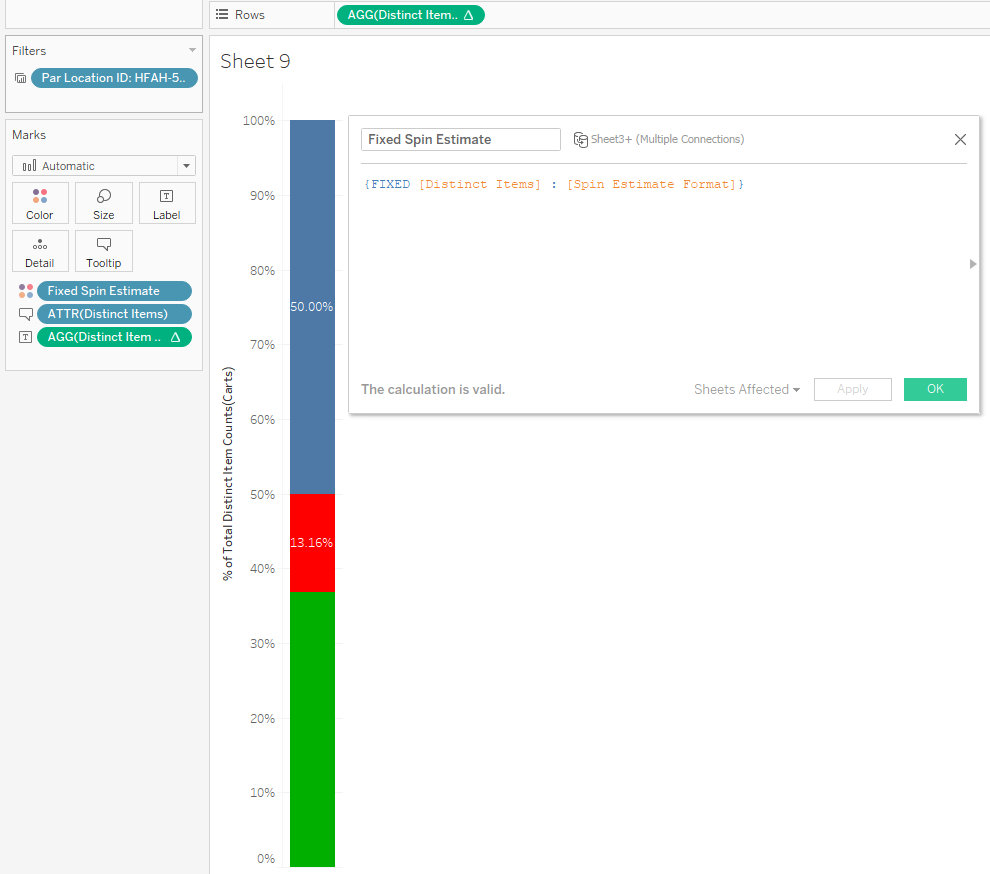Open the Filters shelf dropdown arrow

tap(192, 50)
